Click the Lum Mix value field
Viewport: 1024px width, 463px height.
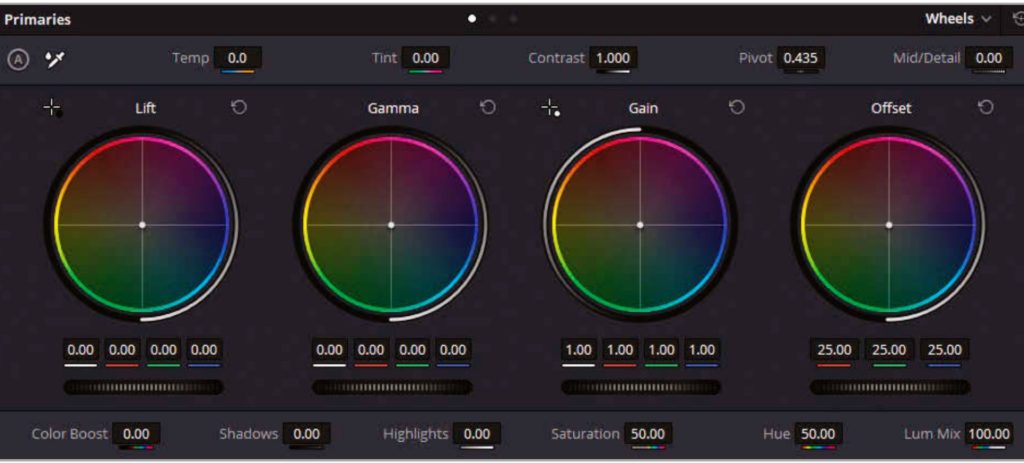pos(989,434)
